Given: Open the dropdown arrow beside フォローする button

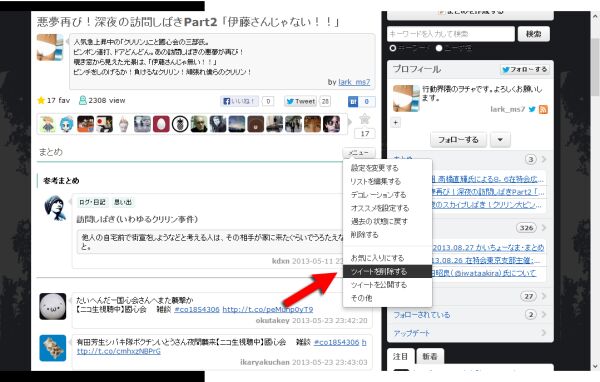Looking at the screenshot, I should click(500, 140).
